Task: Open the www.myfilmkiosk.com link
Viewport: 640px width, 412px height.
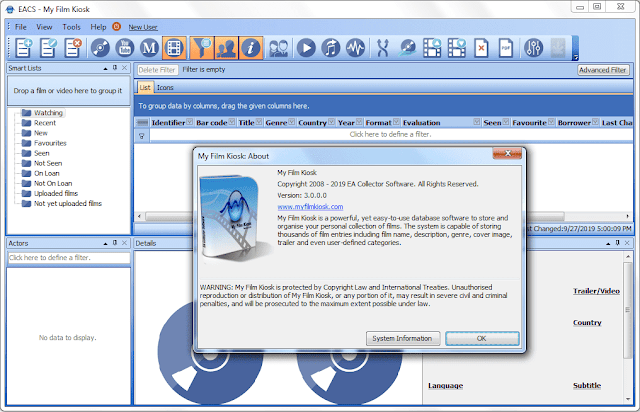Action: (x=310, y=207)
